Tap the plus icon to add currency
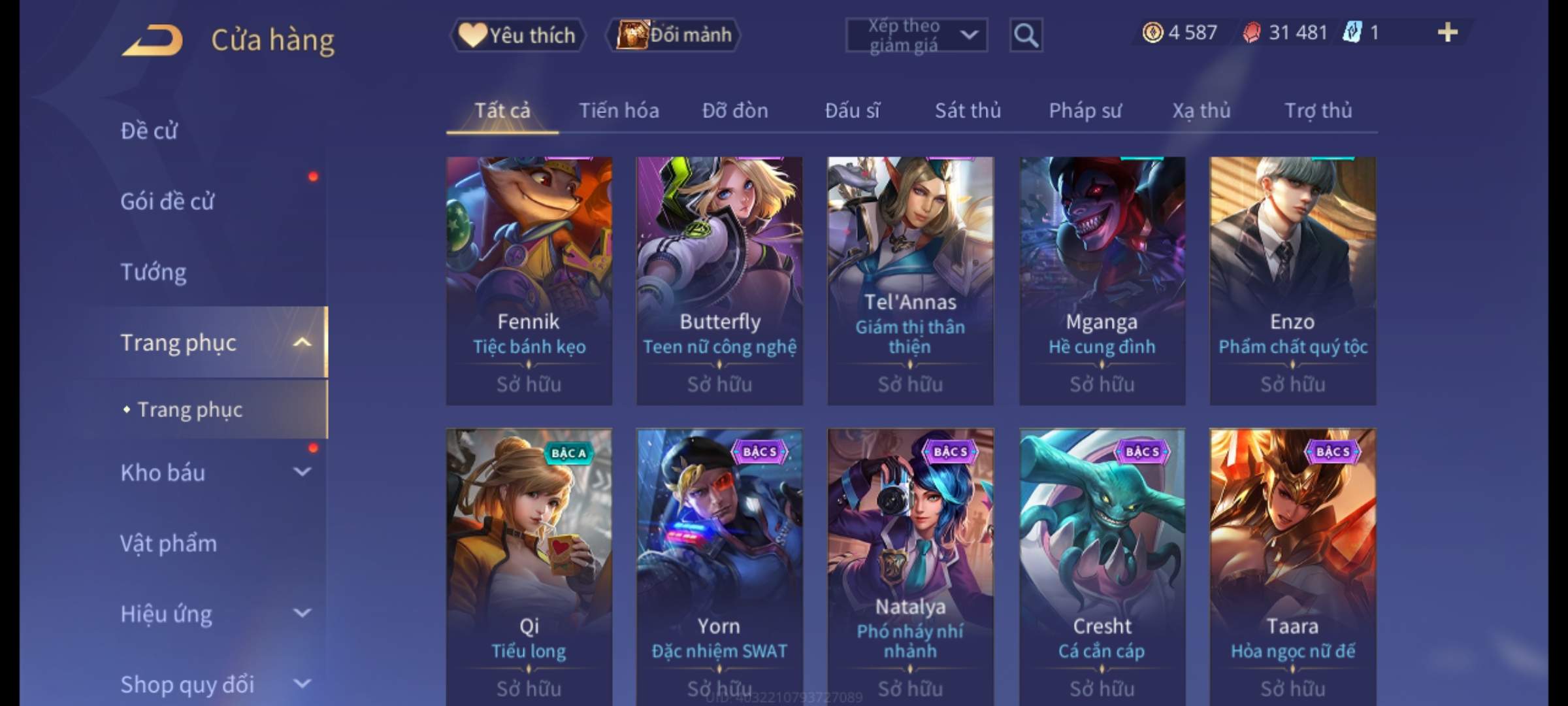This screenshot has height=706, width=1568. (x=1448, y=32)
